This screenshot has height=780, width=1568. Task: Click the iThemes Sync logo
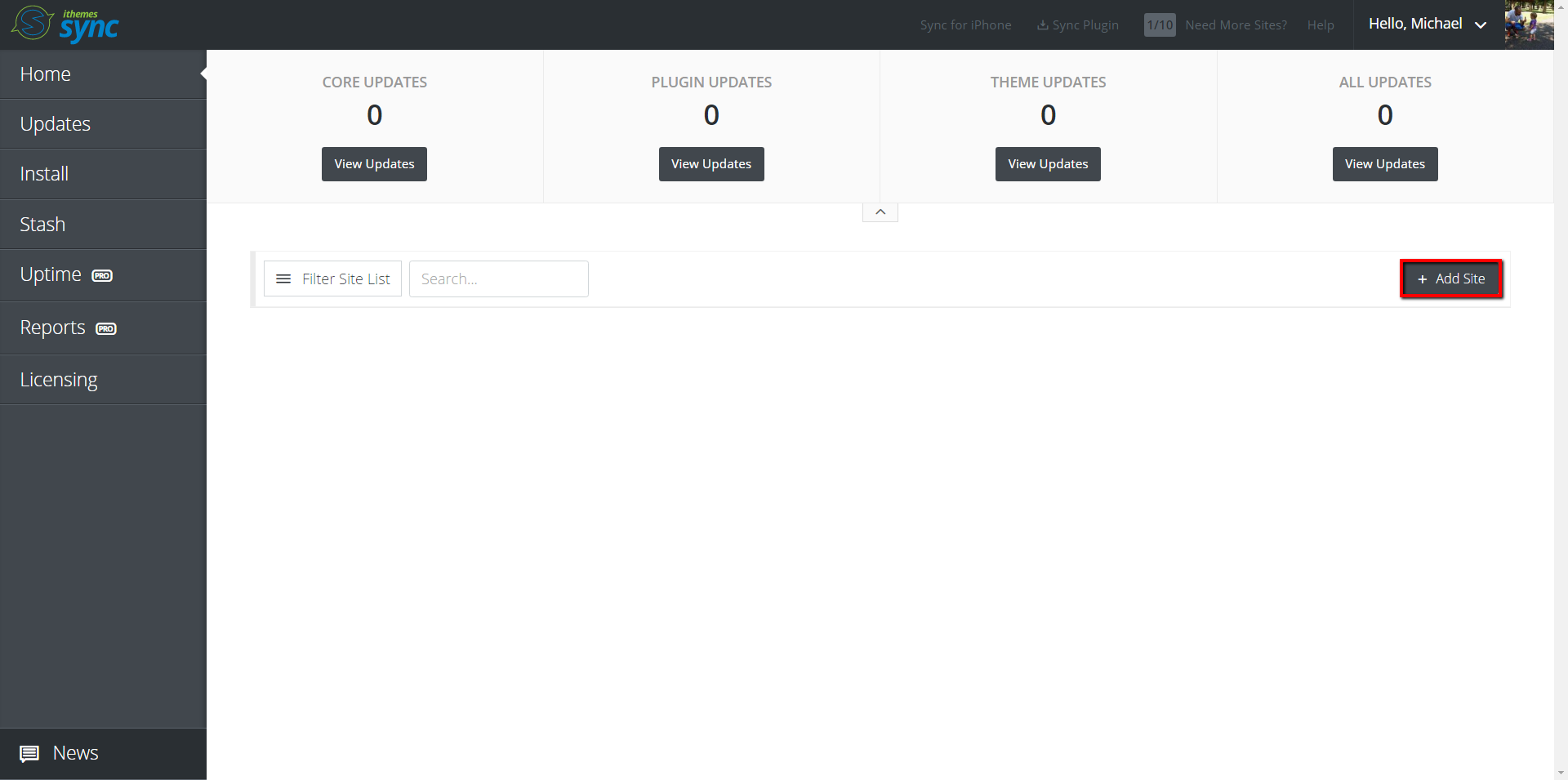pos(65,24)
